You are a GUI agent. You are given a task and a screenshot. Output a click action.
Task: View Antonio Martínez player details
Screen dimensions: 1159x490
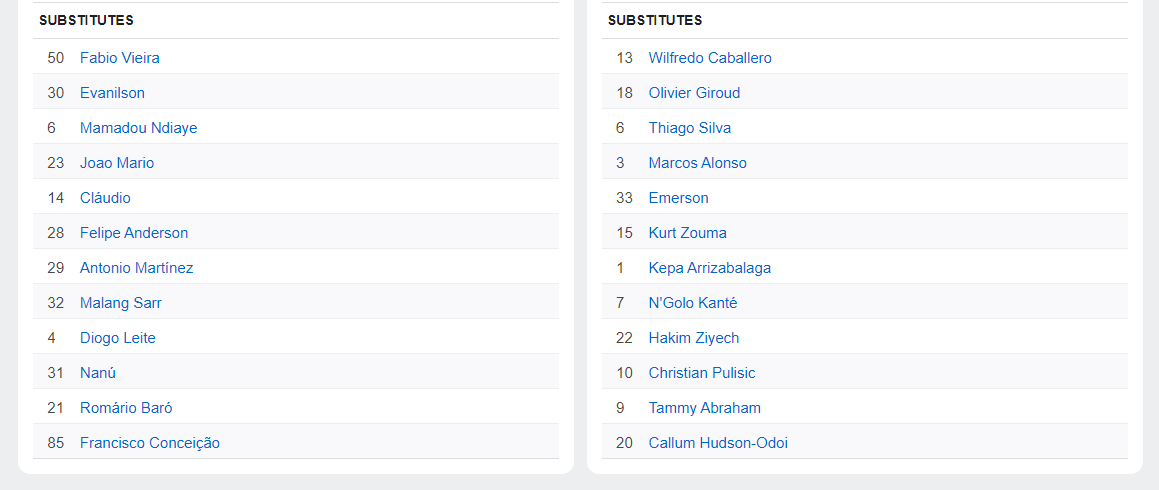tap(137, 268)
